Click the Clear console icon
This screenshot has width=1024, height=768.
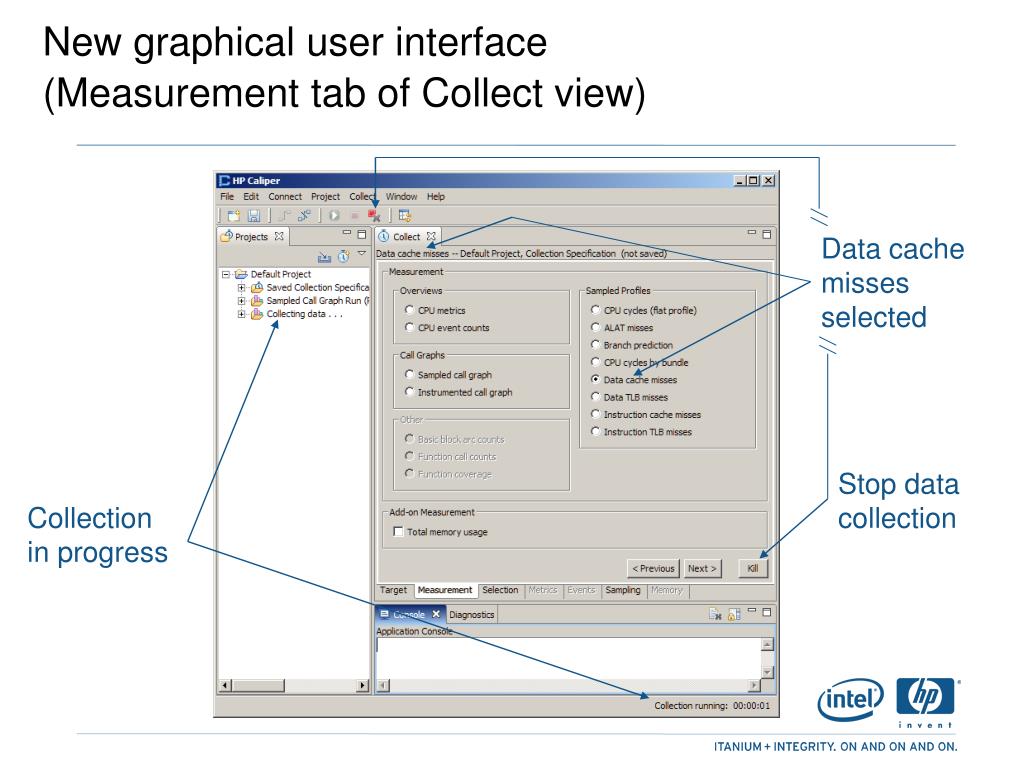point(715,614)
